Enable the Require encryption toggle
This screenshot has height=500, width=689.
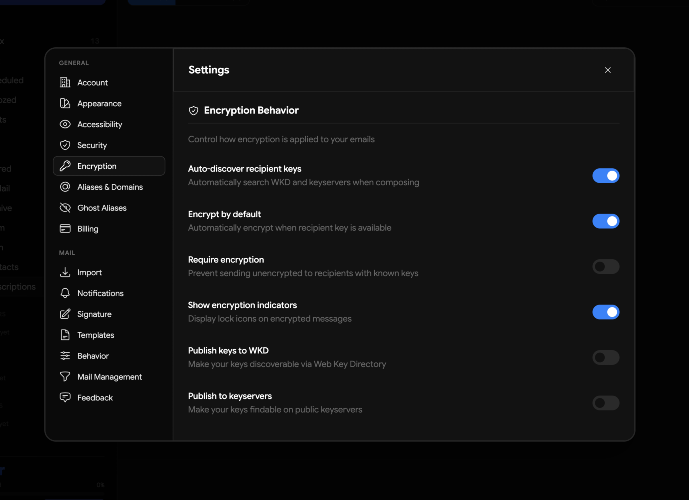point(605,267)
